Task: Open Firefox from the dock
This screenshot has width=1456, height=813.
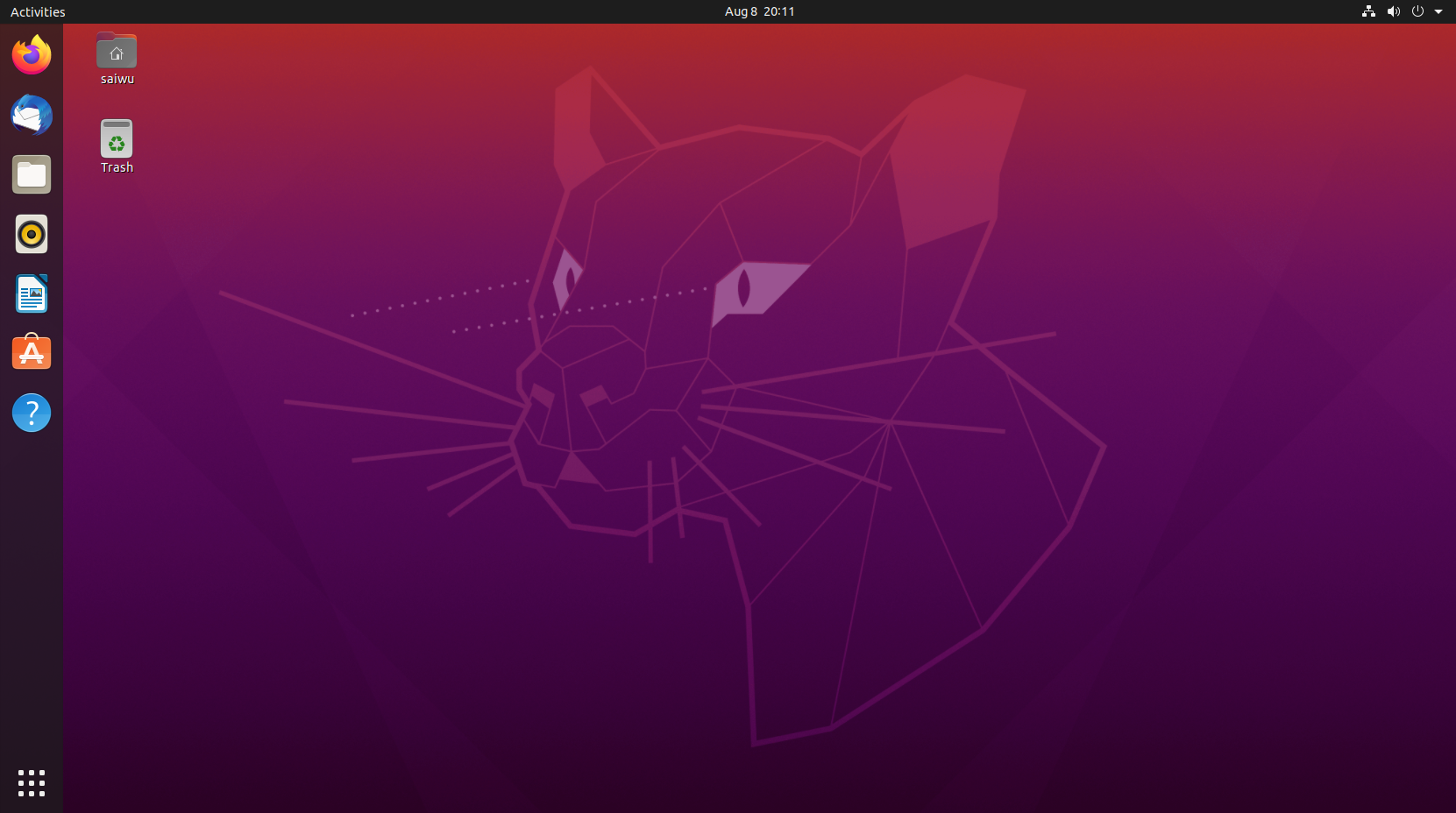Action: point(32,55)
